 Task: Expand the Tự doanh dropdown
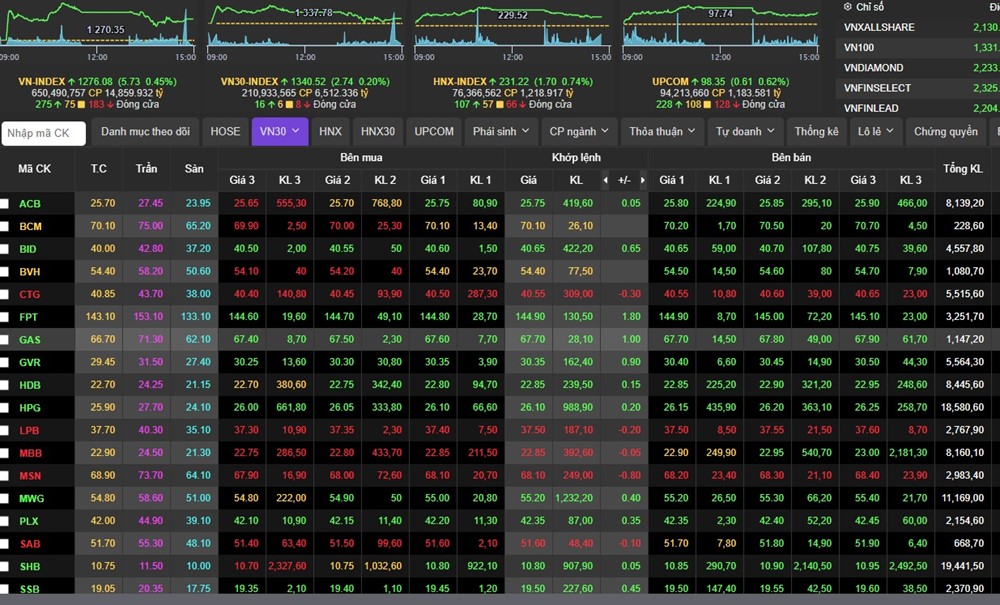click(744, 131)
